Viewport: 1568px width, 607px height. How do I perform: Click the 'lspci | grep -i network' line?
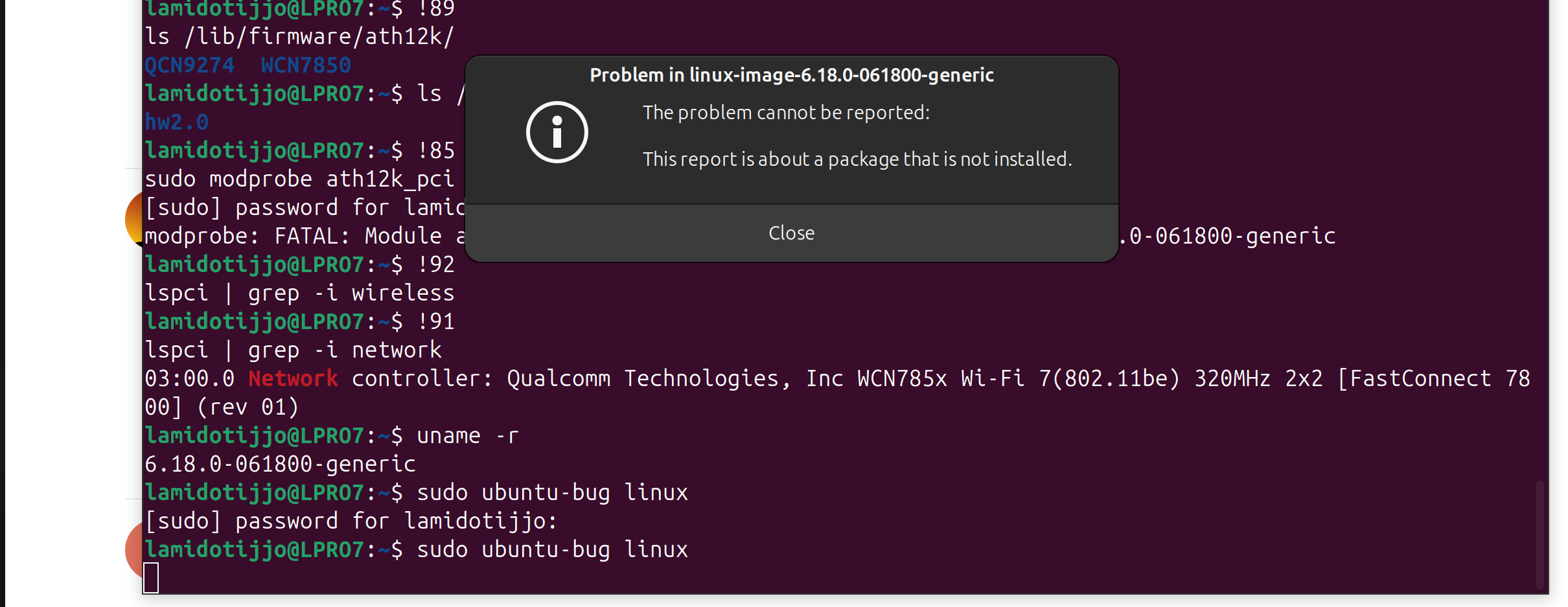click(293, 350)
